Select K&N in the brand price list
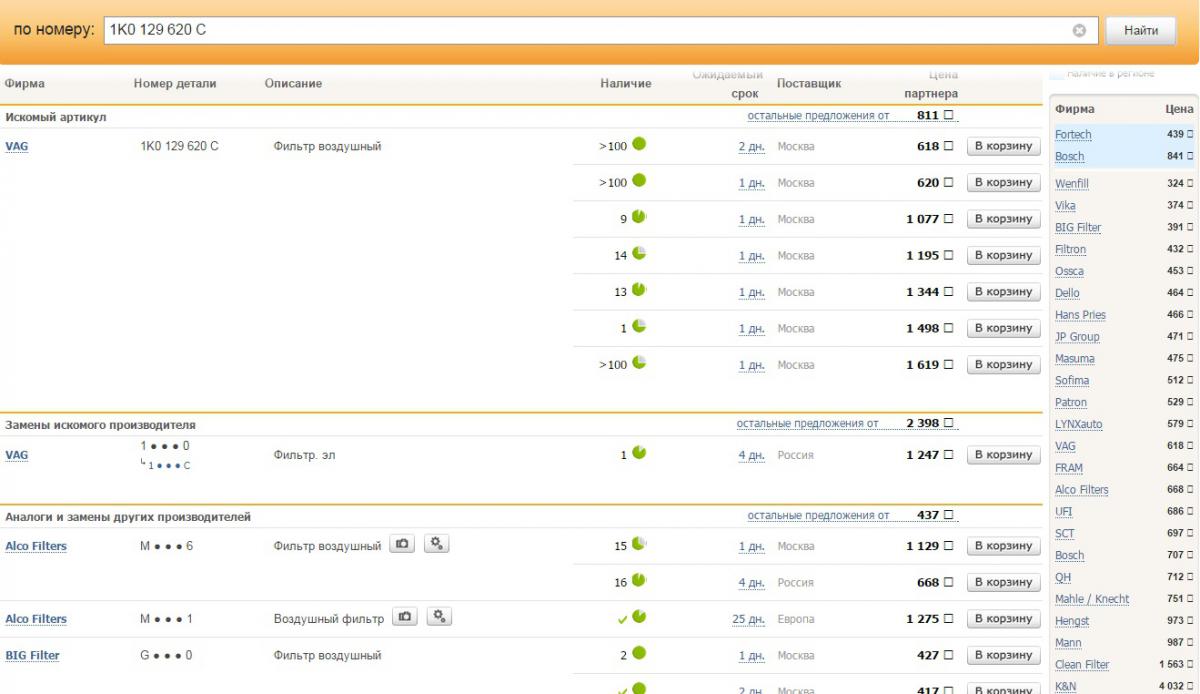1200x694 pixels. pos(1065,687)
